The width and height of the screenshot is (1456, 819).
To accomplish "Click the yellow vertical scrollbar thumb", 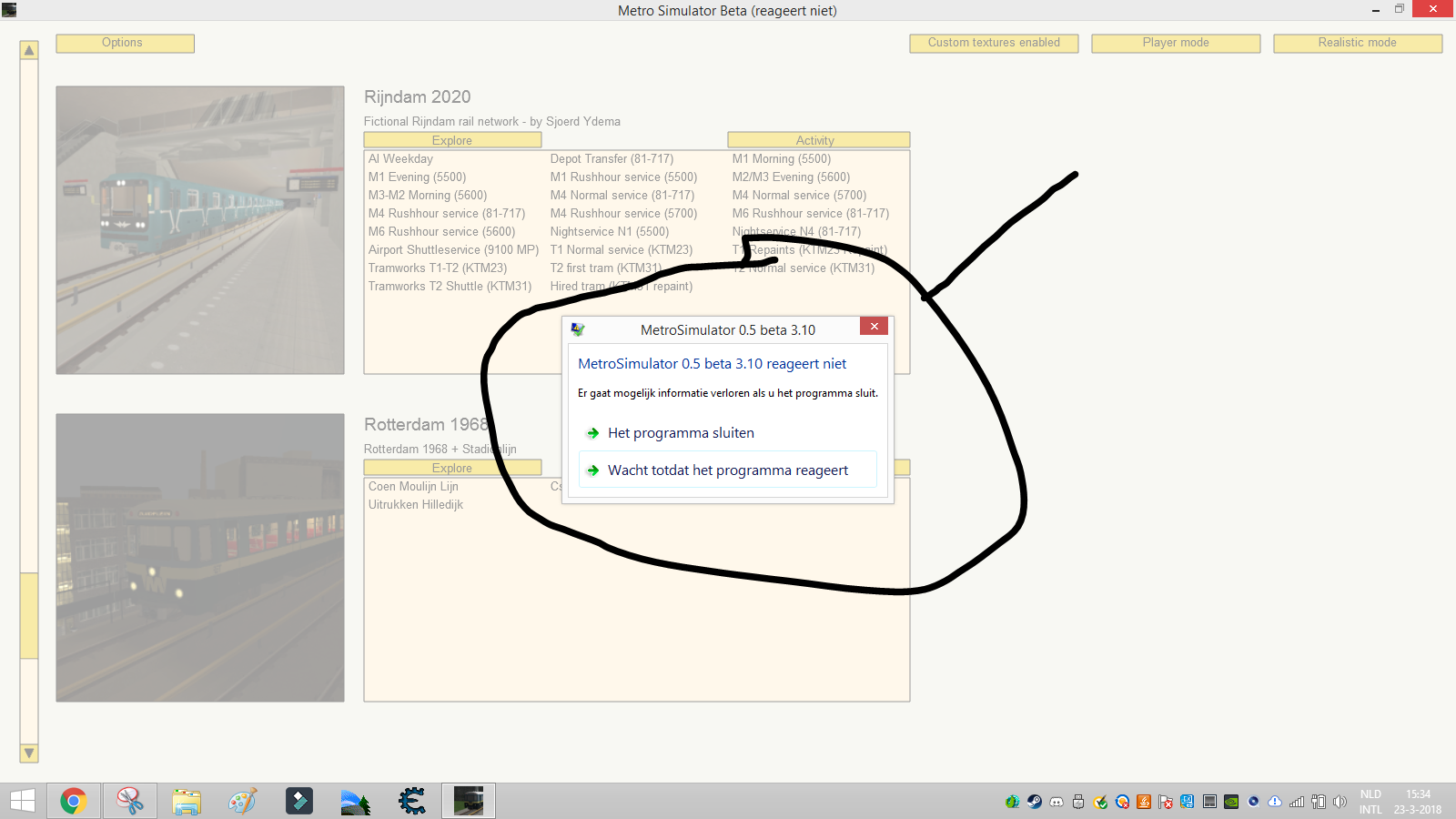I will click(x=29, y=615).
